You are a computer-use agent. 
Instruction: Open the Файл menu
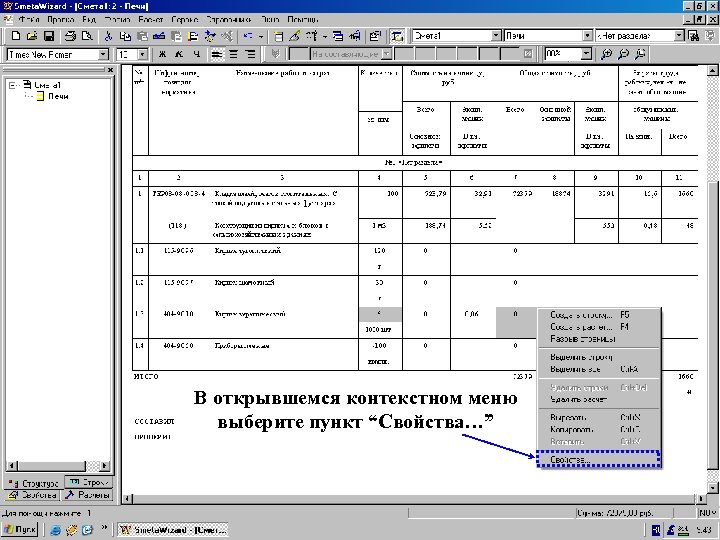pos(28,20)
